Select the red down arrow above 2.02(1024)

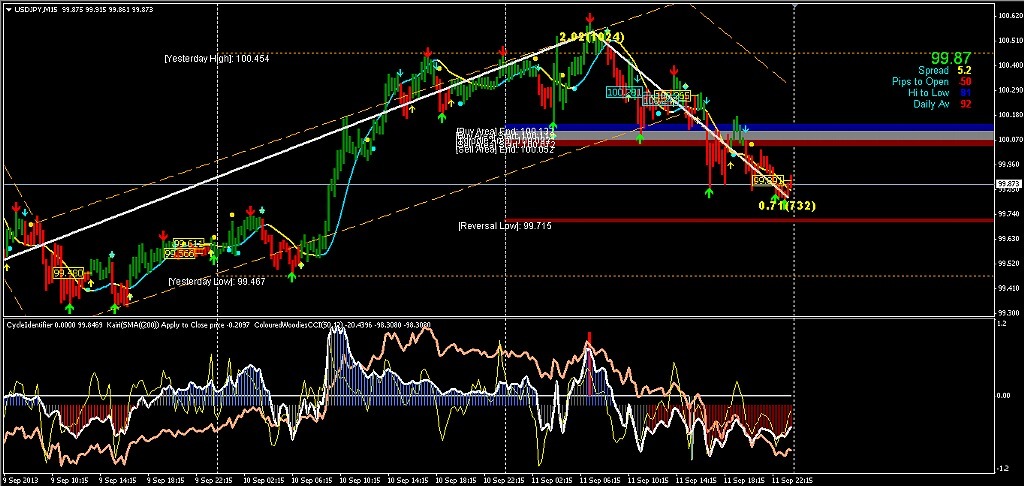click(590, 18)
